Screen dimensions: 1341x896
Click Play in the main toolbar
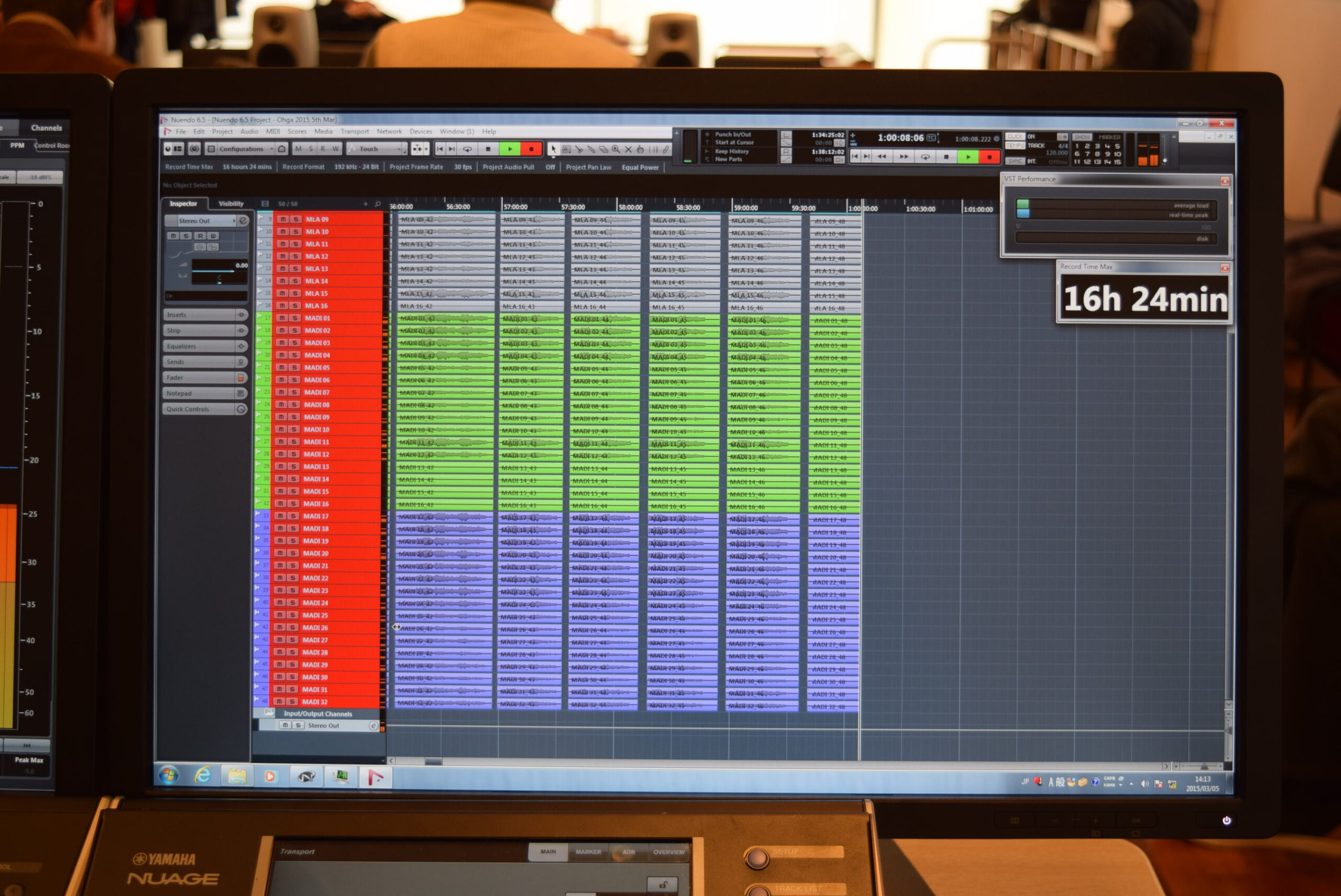click(x=510, y=149)
